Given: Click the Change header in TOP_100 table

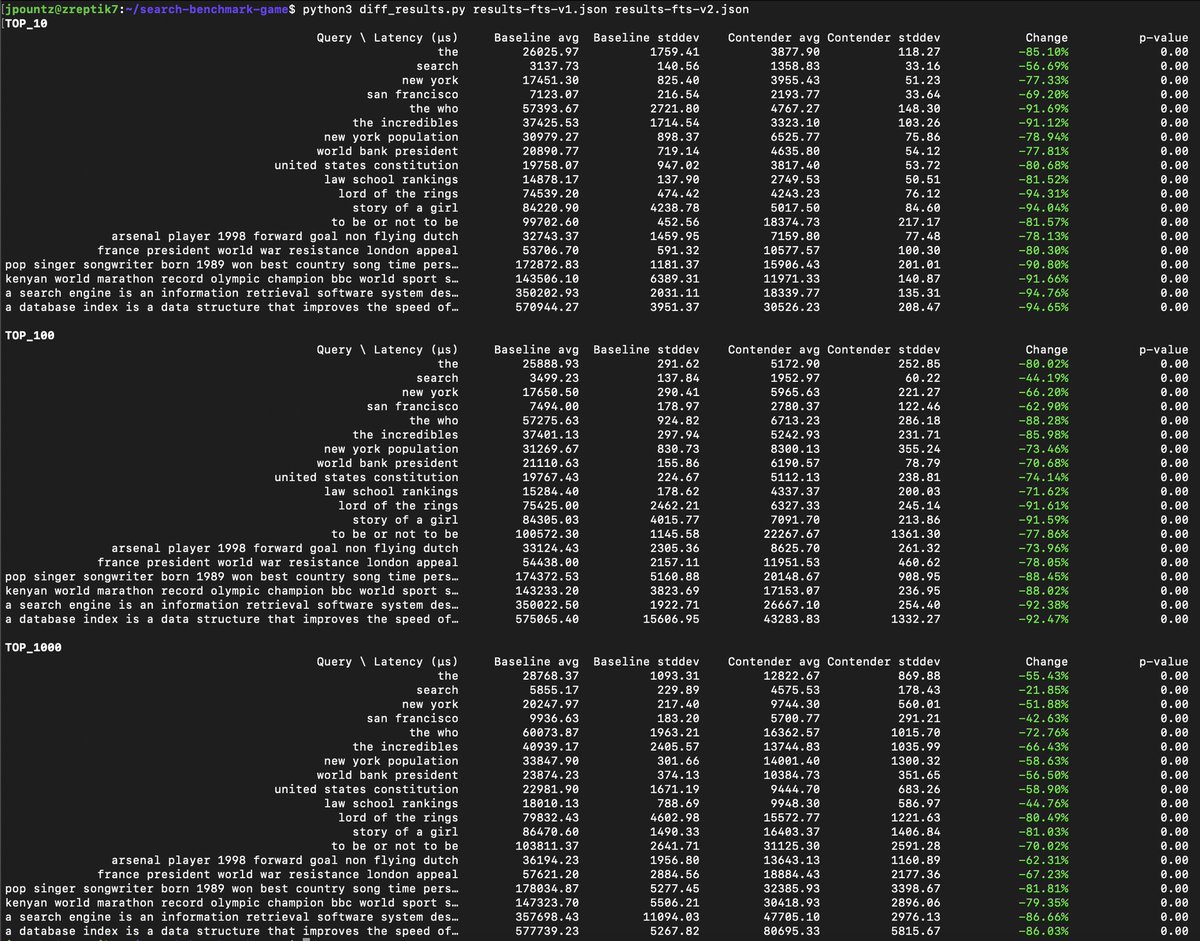Looking at the screenshot, I should [x=1047, y=350].
